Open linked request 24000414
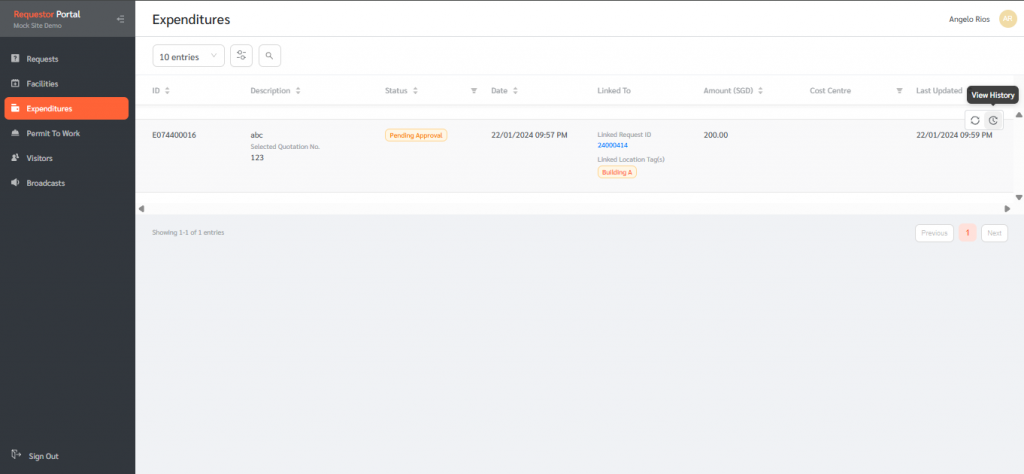The width and height of the screenshot is (1024, 474). (612, 145)
